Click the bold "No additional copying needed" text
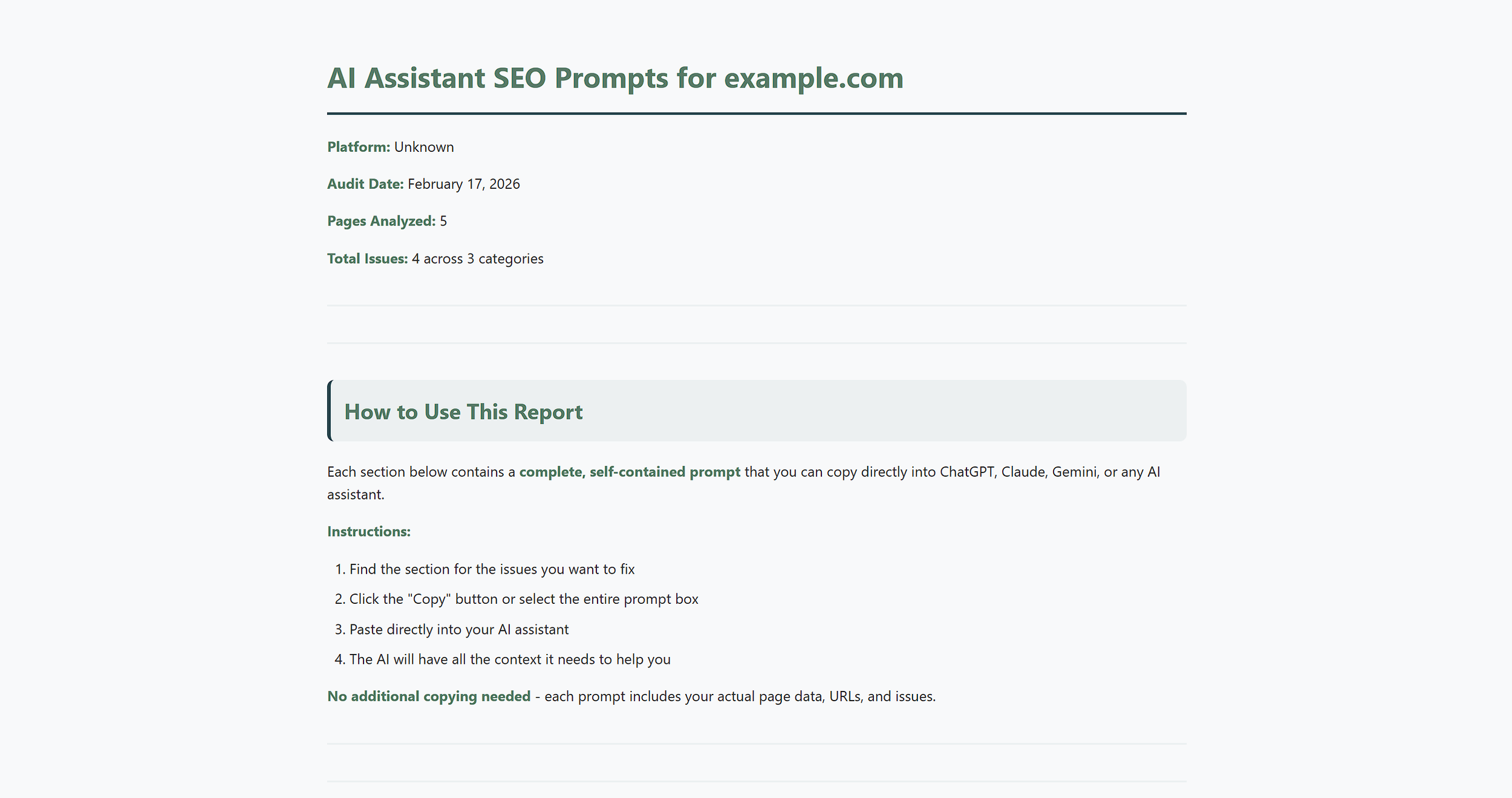 tap(427, 696)
